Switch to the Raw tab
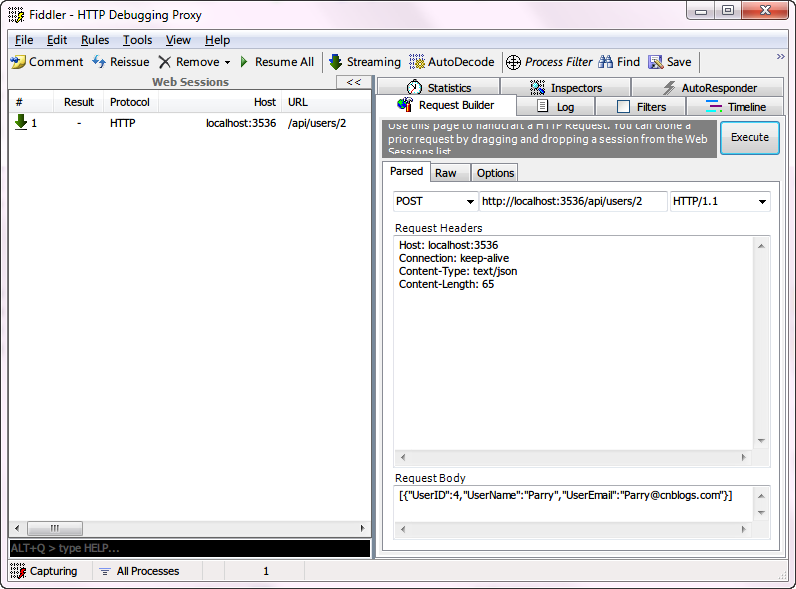 click(450, 173)
